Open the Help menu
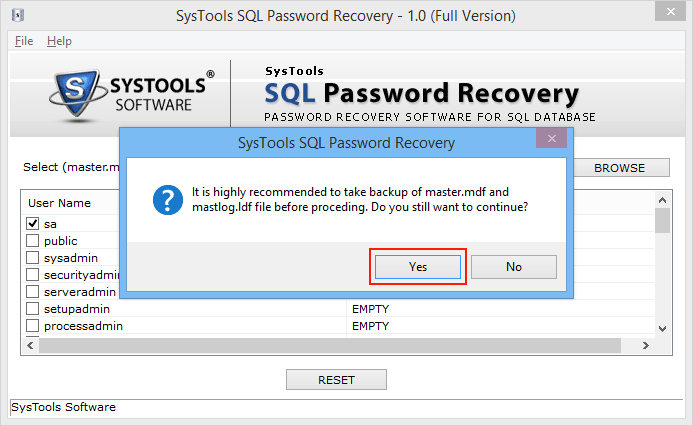Screen dimensions: 693x426 click(59, 41)
